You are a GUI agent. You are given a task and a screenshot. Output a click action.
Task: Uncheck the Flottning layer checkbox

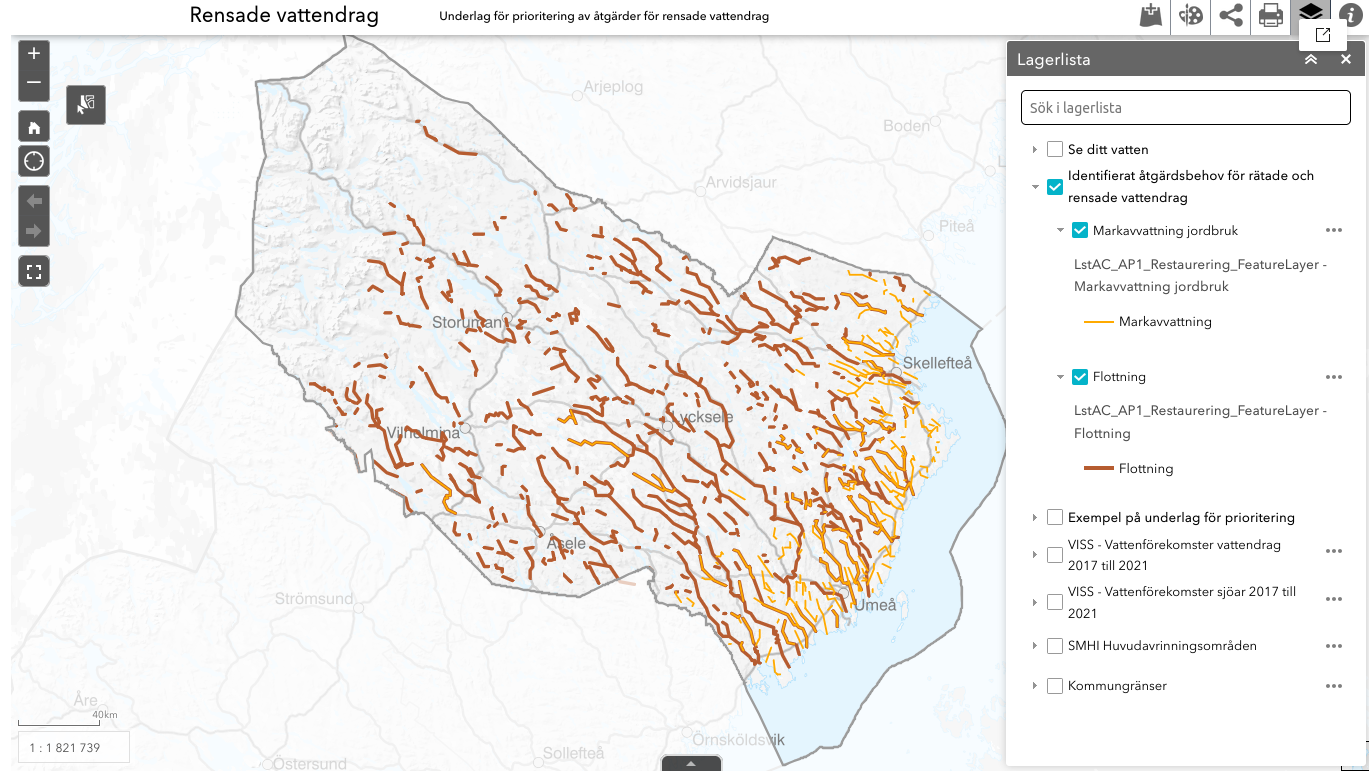1080,377
